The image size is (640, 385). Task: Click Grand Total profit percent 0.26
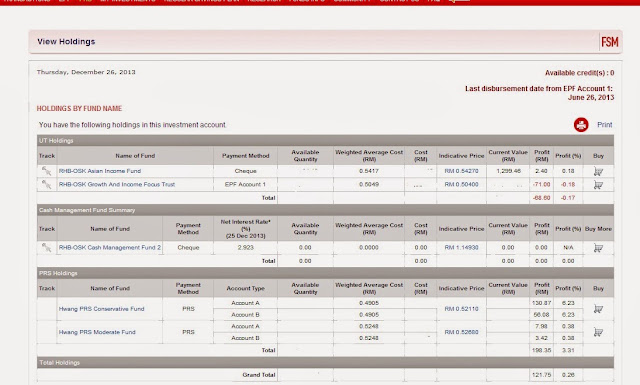click(568, 375)
